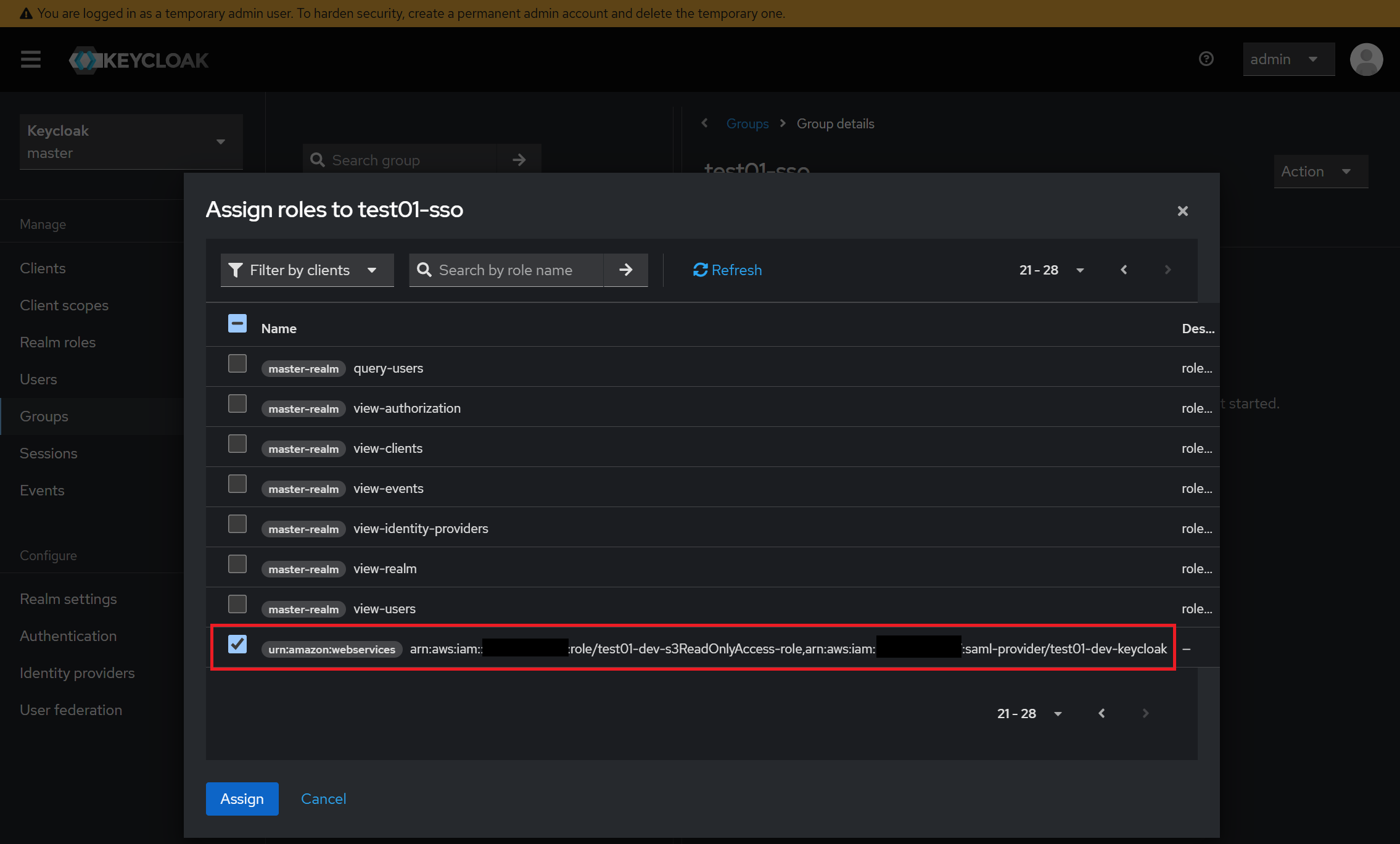The image size is (1400, 844).
Task: Click the user avatar icon
Action: 1365,60
